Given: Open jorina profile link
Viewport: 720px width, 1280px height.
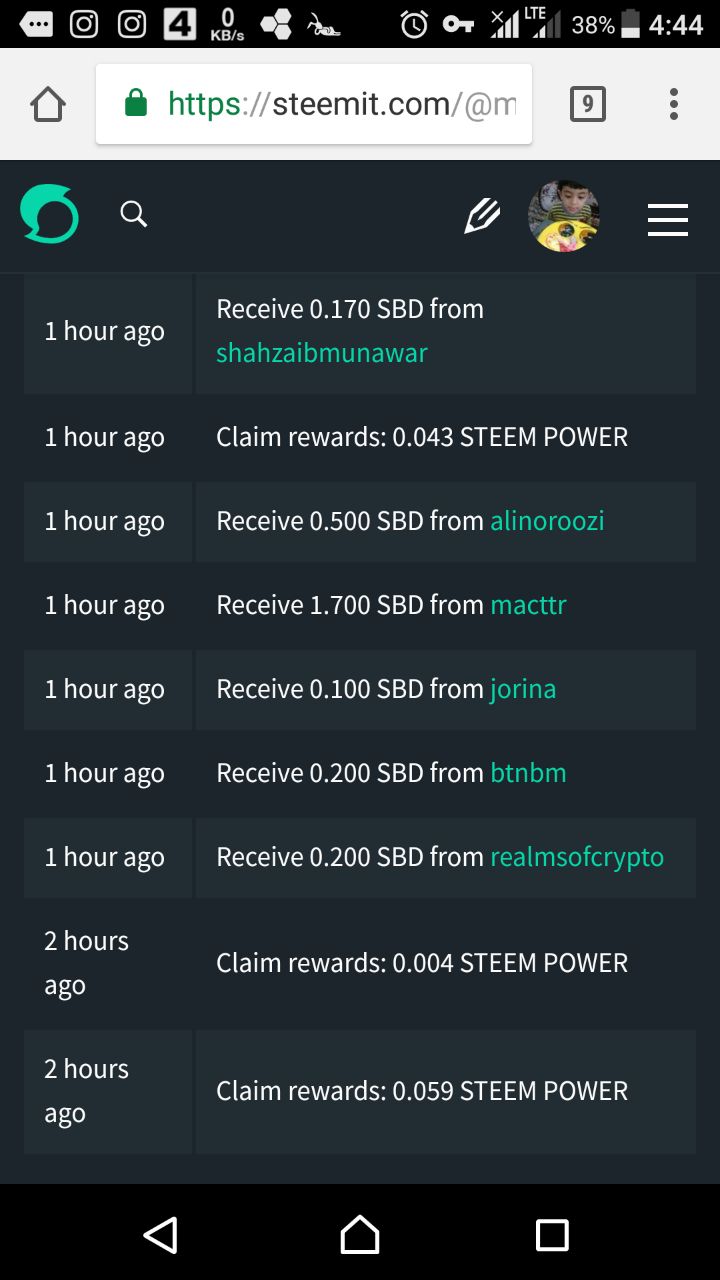Looking at the screenshot, I should click(x=523, y=690).
